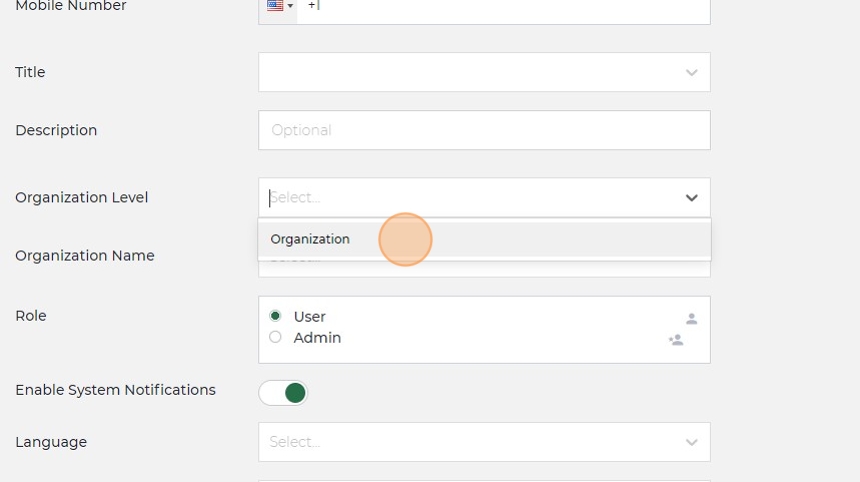
Task: Click the add-person icon beside Admin role
Action: click(x=676, y=340)
